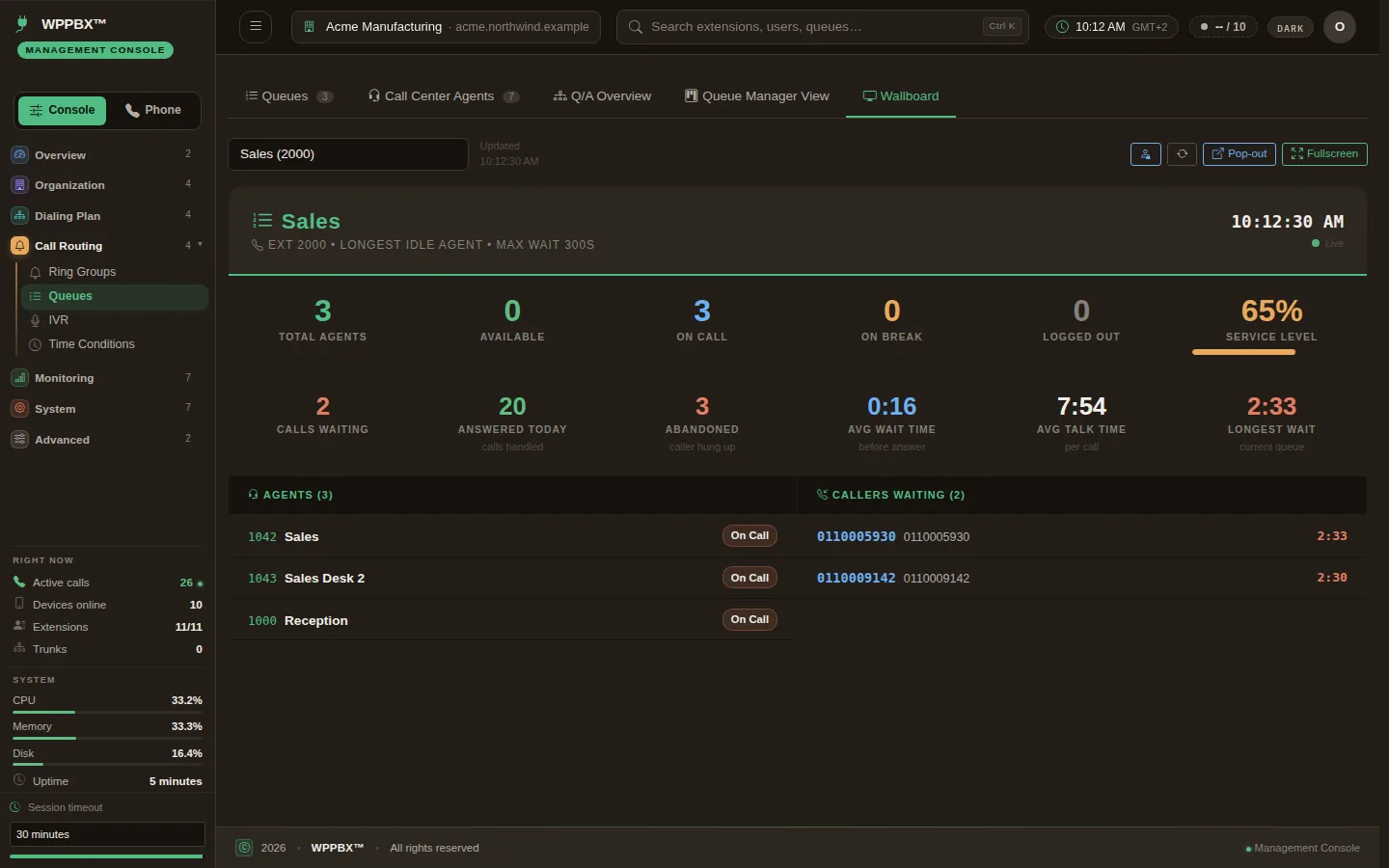This screenshot has width=1389, height=868.
Task: Switch to the Q/A Overview tab
Action: tap(602, 96)
